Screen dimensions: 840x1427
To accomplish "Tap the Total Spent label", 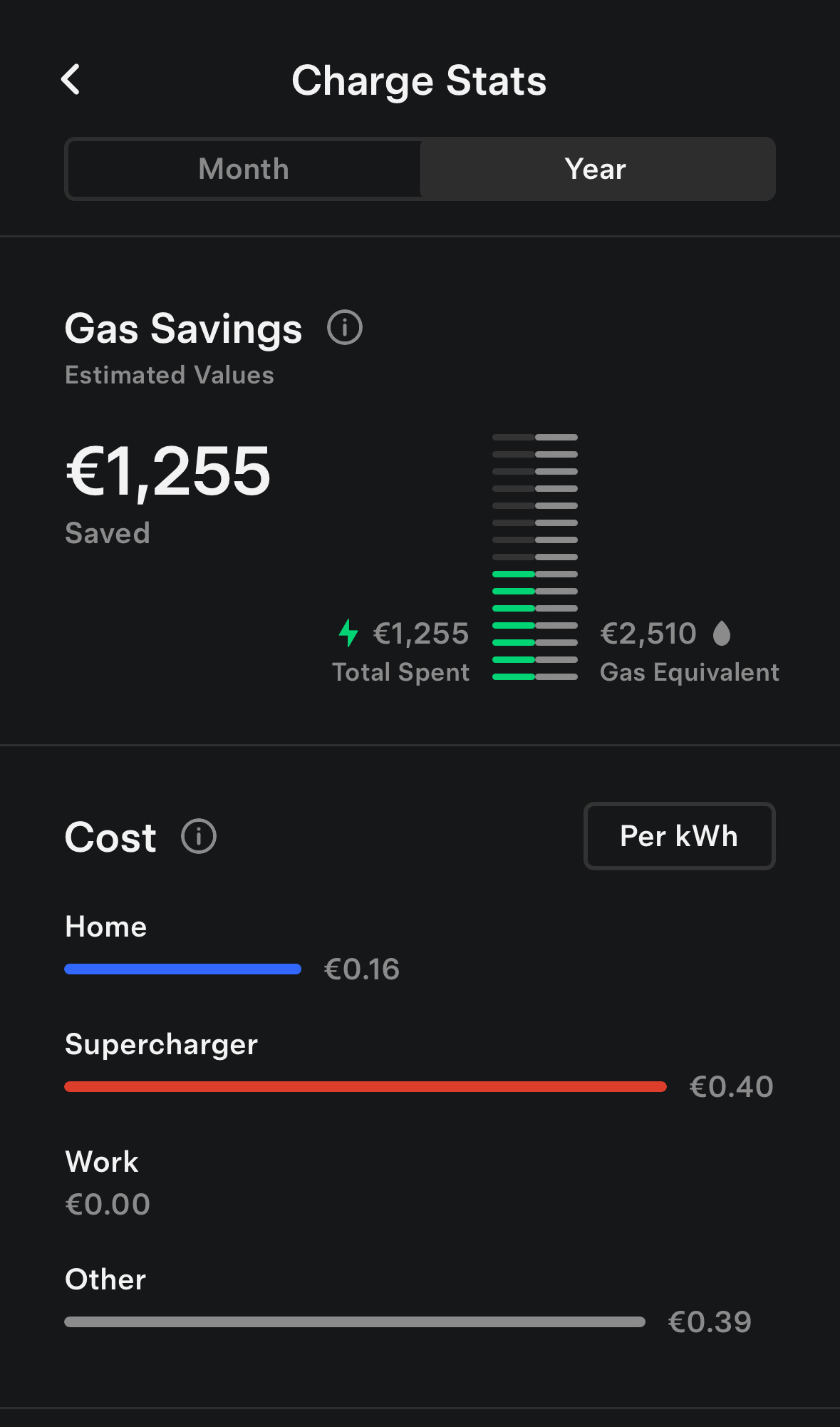I will point(400,672).
